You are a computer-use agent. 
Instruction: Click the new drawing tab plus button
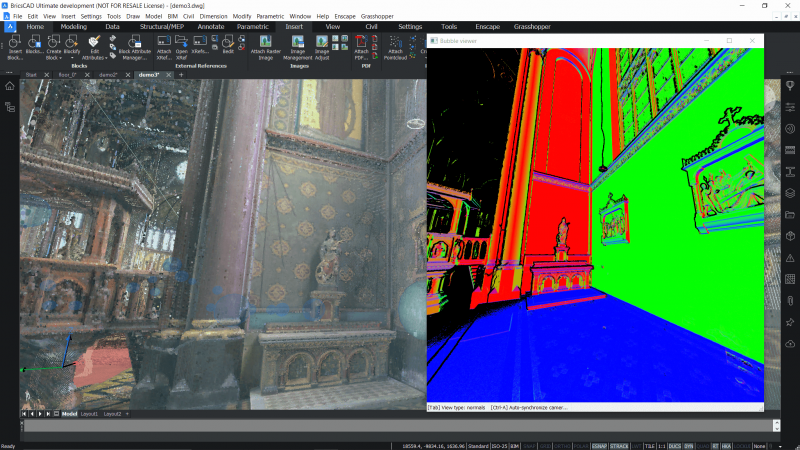pyautogui.click(x=181, y=75)
